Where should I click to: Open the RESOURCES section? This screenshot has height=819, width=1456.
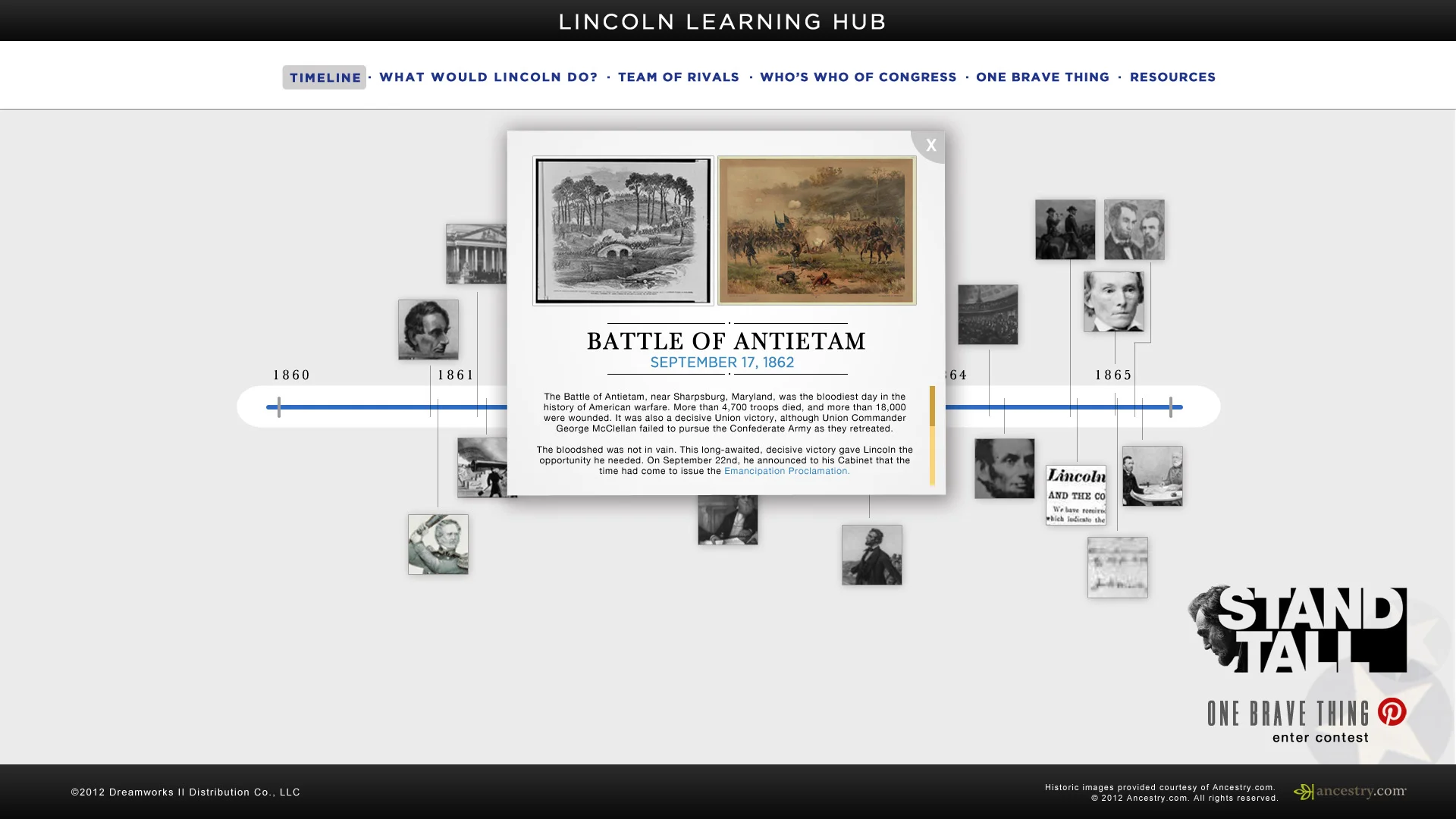click(1172, 77)
